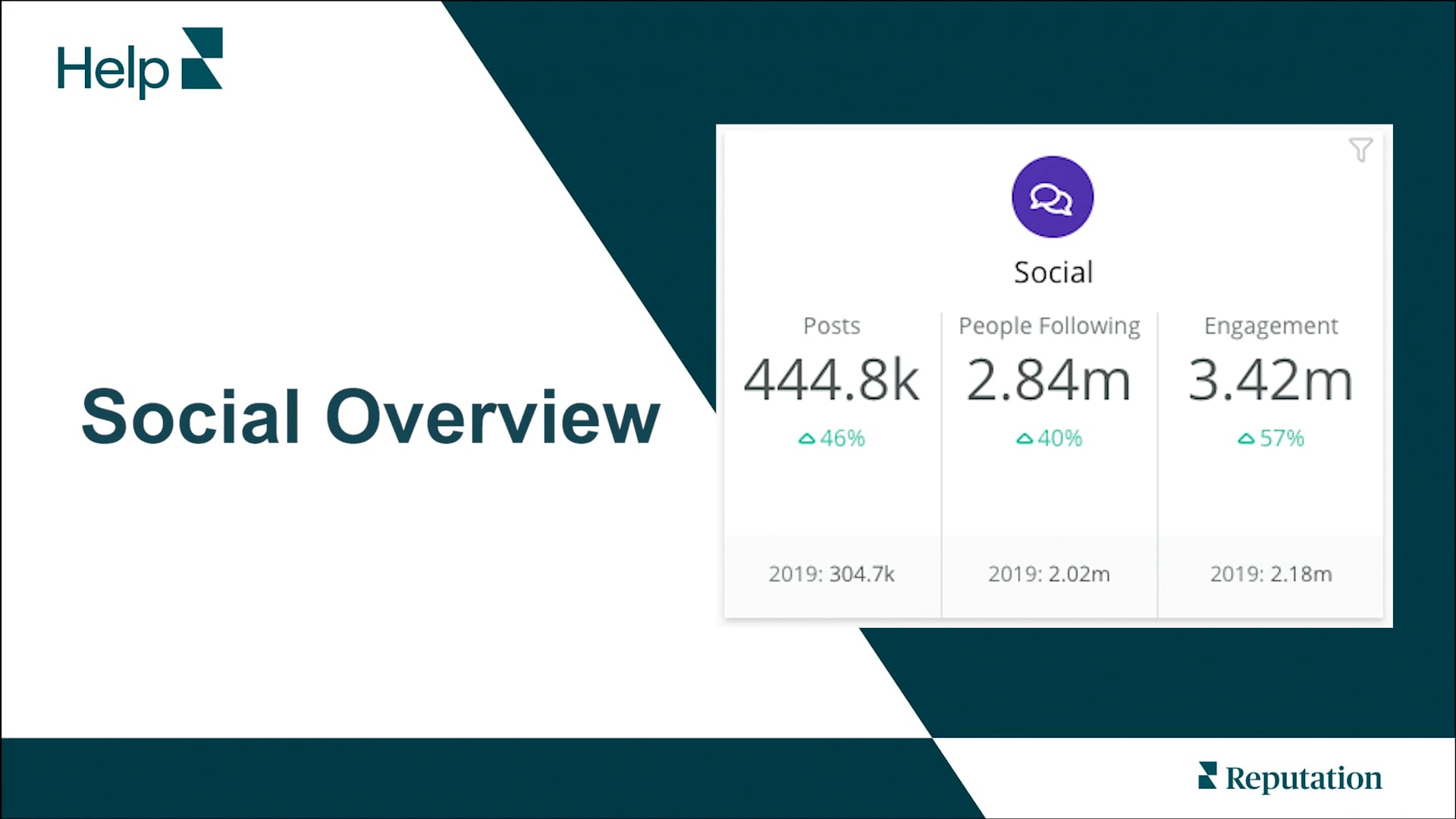Click the purple Social chat bubbles icon
This screenshot has height=819, width=1456.
pos(1053,197)
